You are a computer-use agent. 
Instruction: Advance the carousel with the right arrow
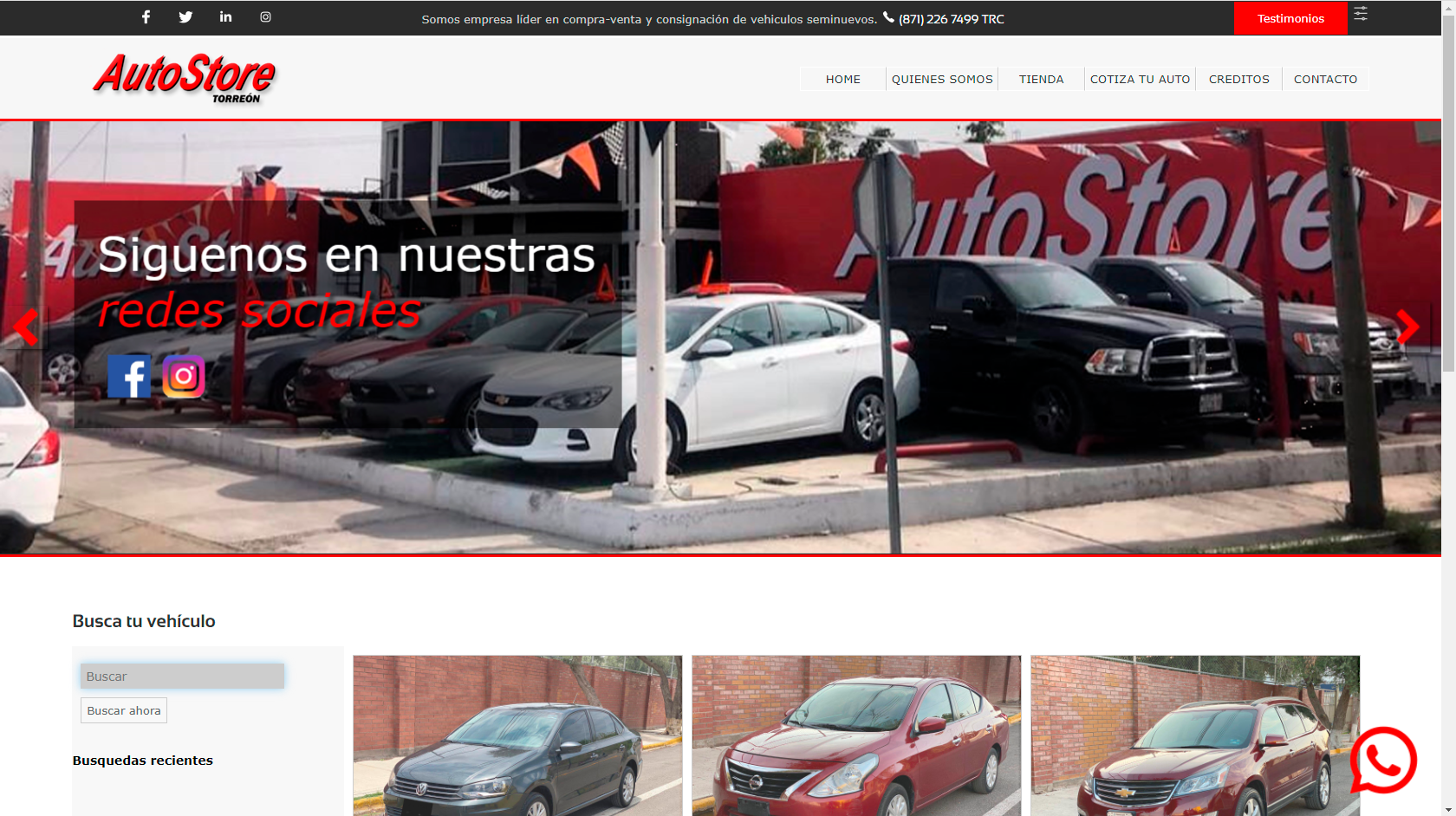pyautogui.click(x=1409, y=327)
